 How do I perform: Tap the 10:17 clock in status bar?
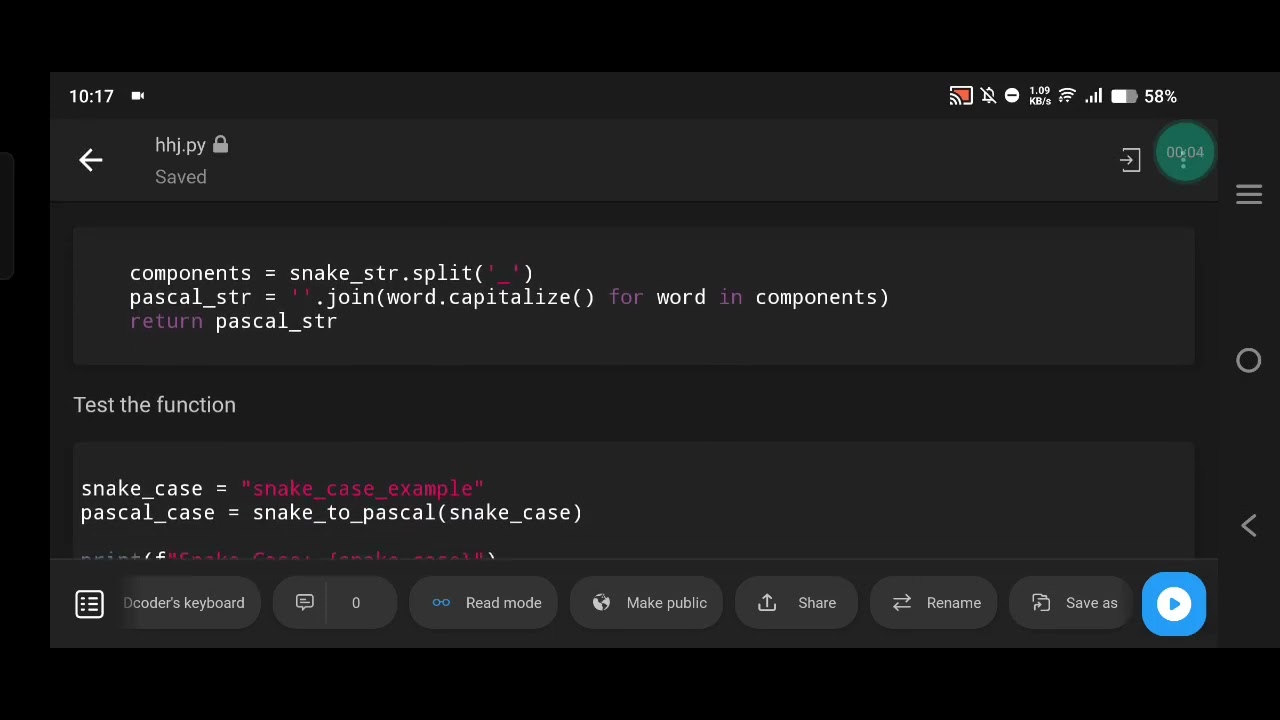pyautogui.click(x=91, y=96)
